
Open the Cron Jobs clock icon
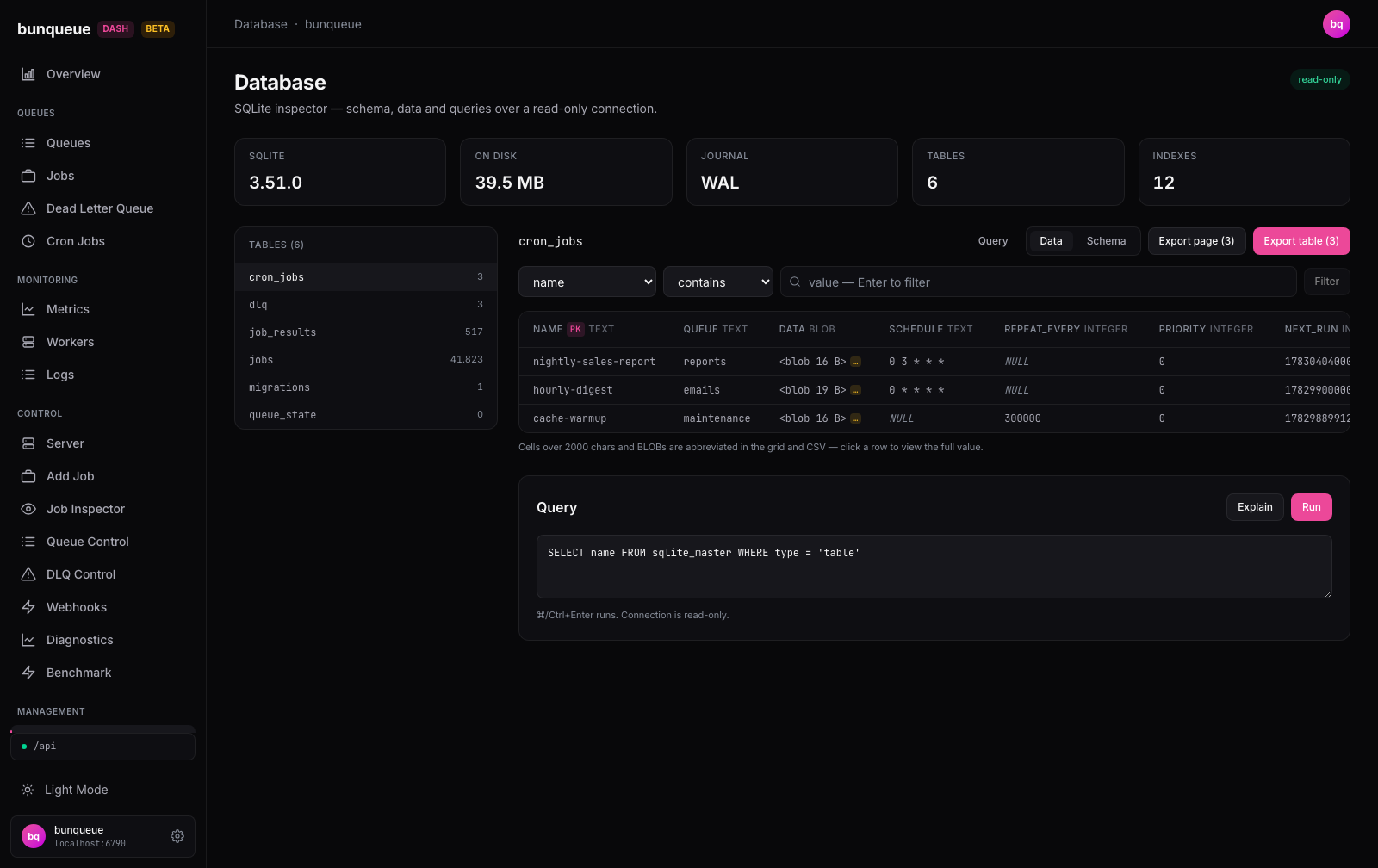tap(28, 241)
